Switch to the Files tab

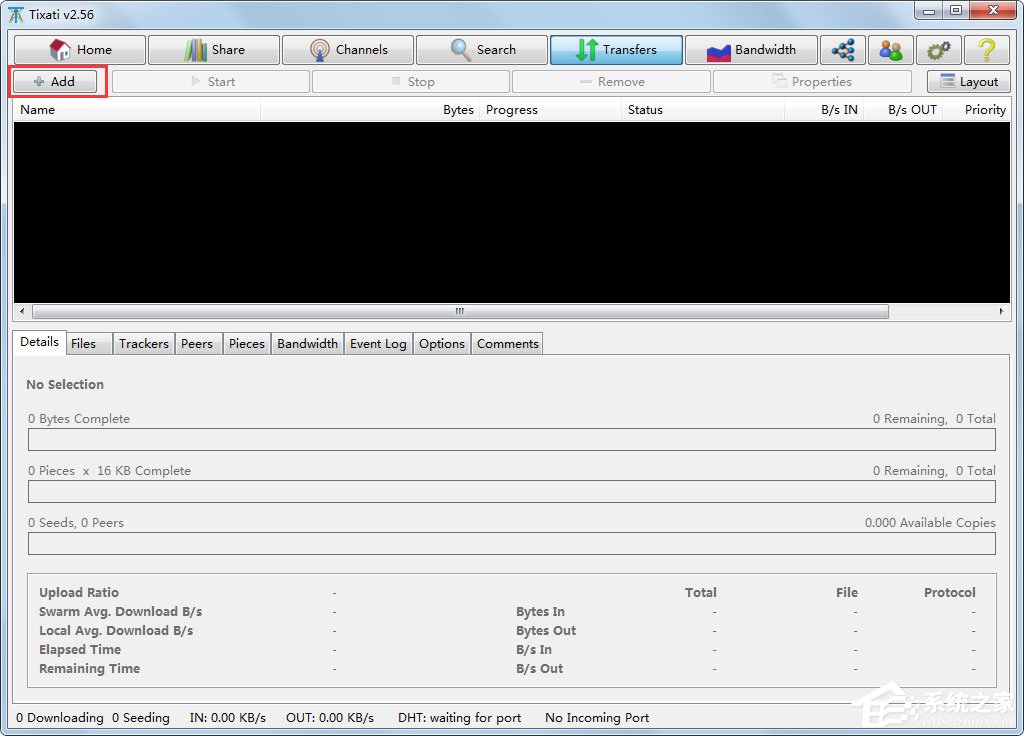coord(89,344)
